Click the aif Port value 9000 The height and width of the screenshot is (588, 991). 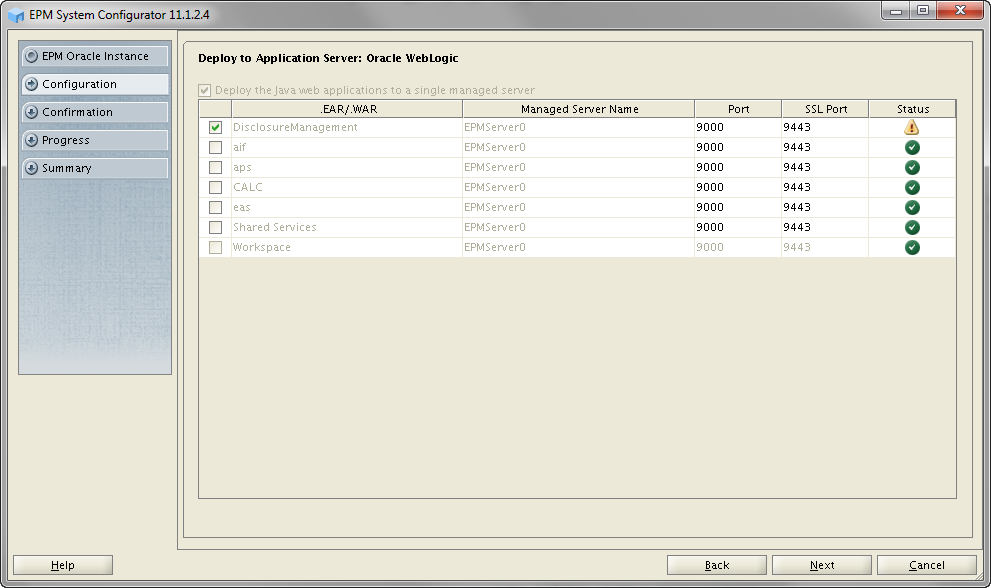click(710, 147)
